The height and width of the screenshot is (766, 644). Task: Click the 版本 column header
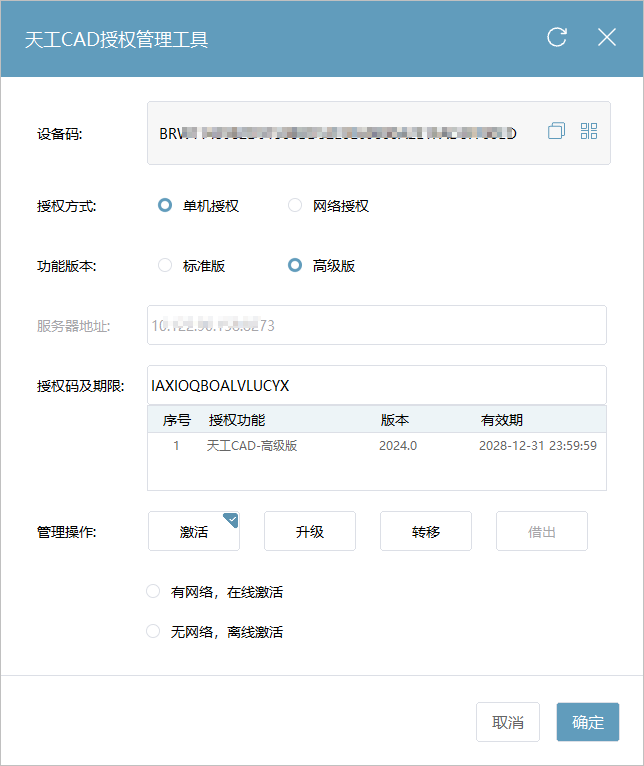click(395, 420)
